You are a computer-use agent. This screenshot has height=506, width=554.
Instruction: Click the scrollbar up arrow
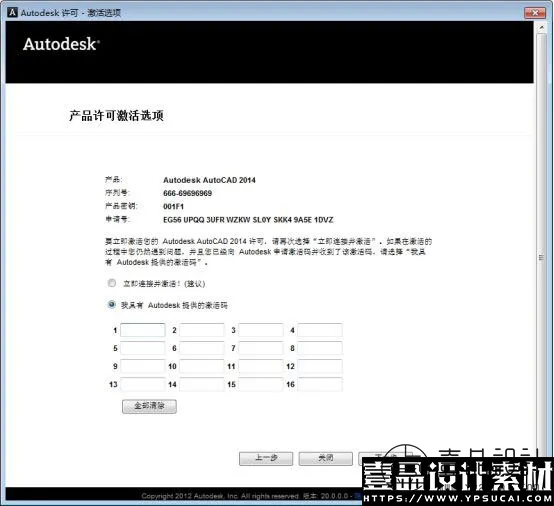coord(541,27)
